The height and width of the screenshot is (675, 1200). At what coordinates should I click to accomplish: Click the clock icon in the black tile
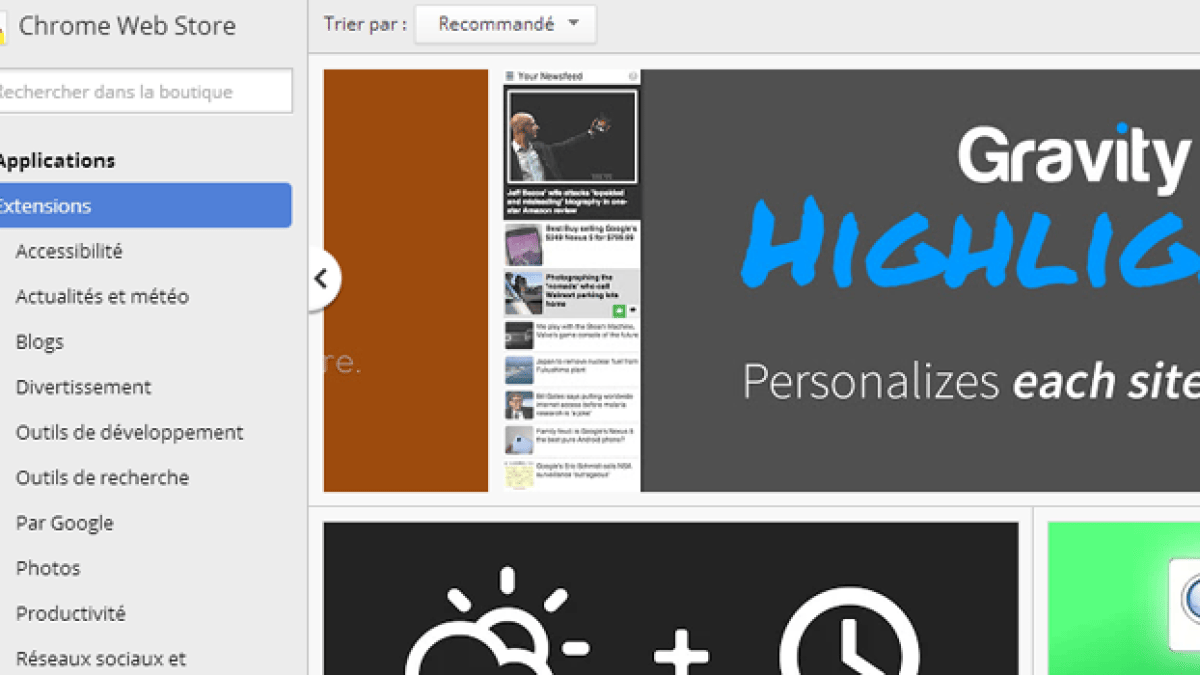click(849, 630)
